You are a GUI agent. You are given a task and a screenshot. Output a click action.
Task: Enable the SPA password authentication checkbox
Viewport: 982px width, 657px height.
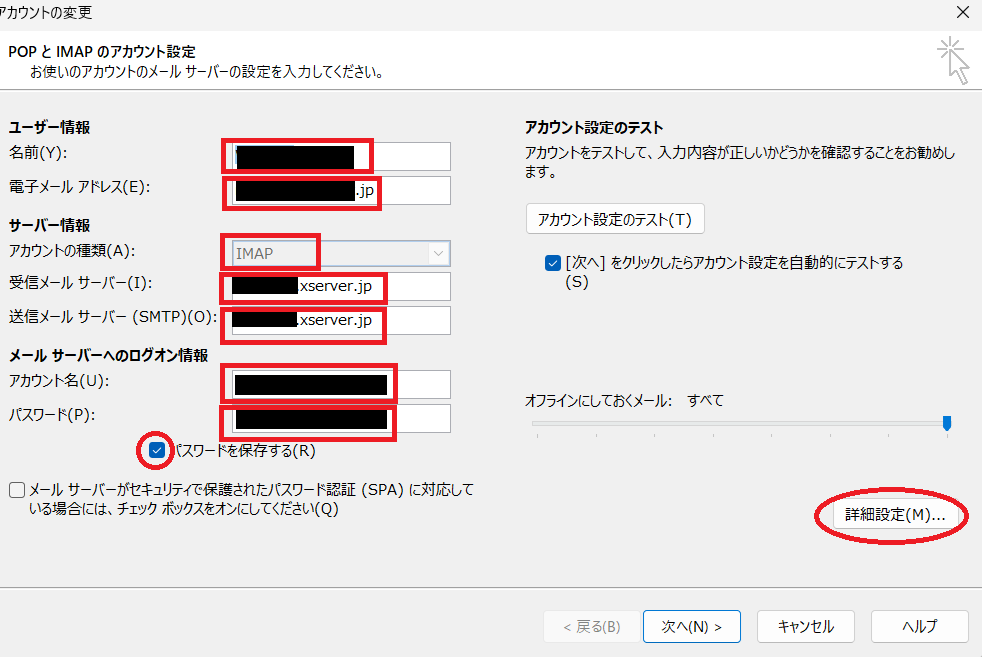17,490
